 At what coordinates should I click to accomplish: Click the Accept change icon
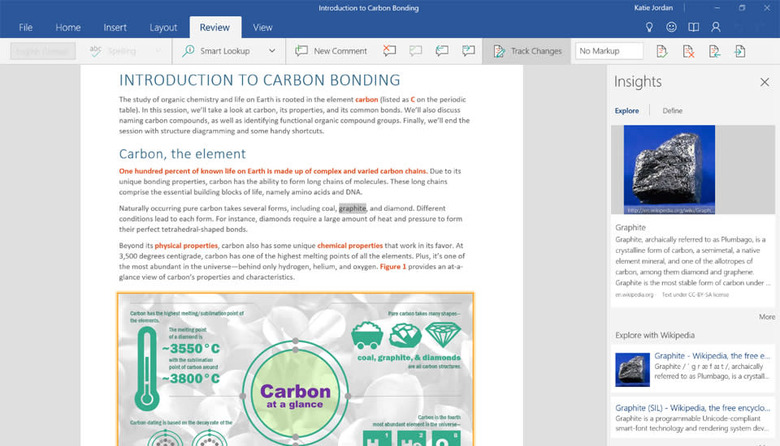(662, 51)
